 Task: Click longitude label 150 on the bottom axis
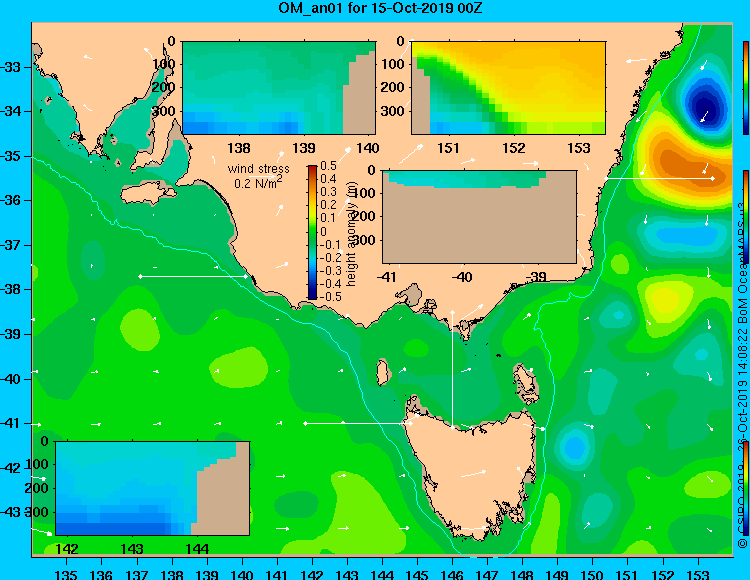coord(593,574)
